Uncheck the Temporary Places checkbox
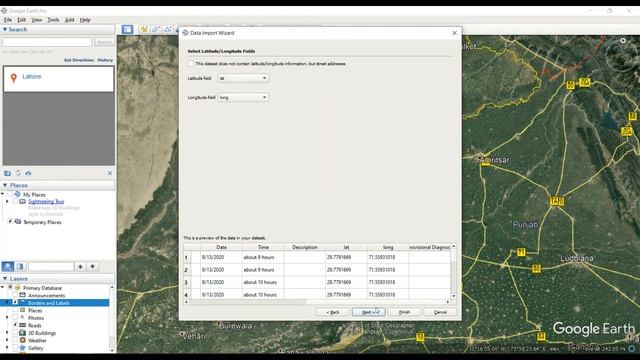The image size is (640, 360). [10, 222]
